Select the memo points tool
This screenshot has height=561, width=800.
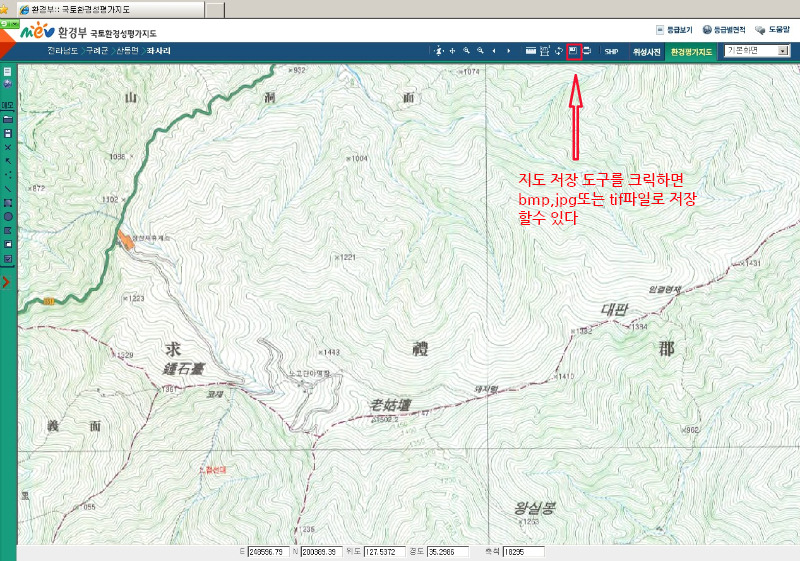pos(8,175)
